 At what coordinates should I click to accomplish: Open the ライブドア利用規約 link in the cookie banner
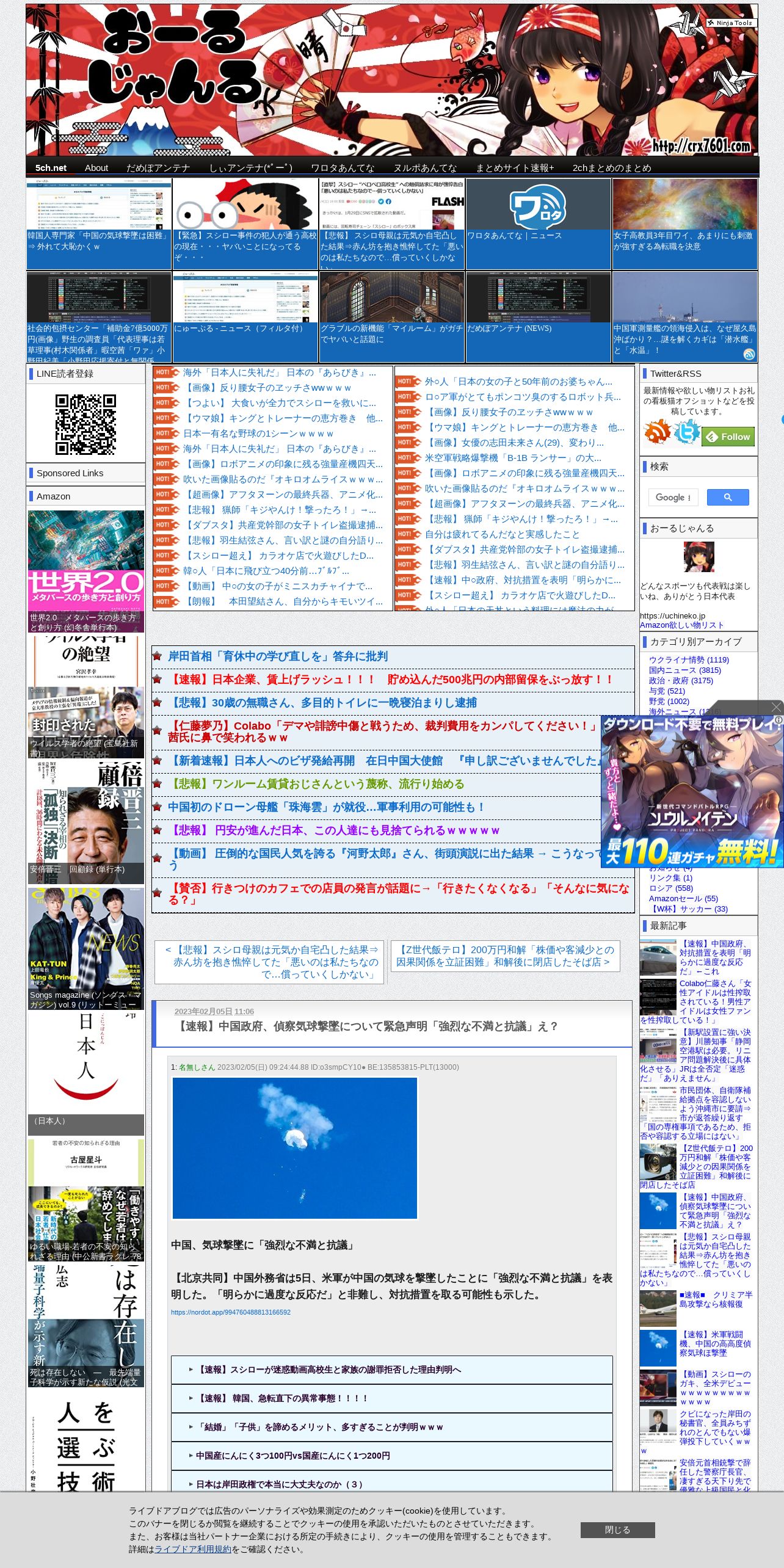click(x=193, y=1549)
